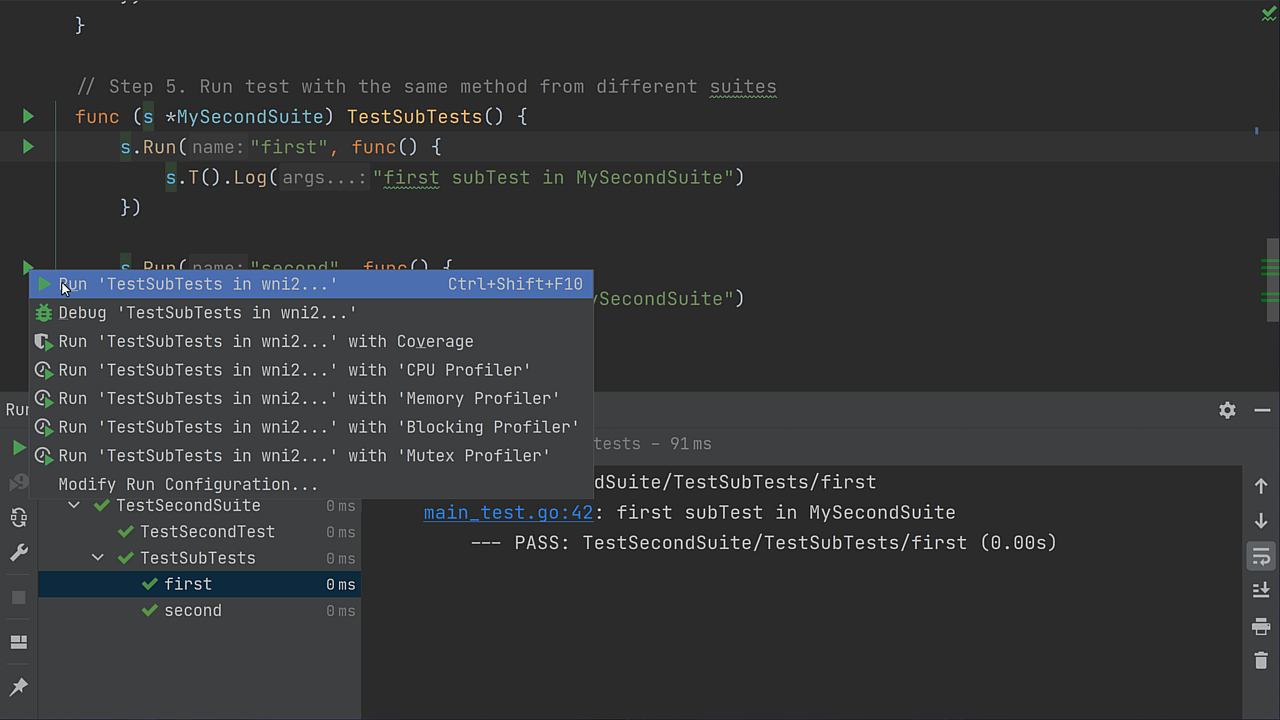The image size is (1280, 720).
Task: Click the restore layout icon
Action: pos(19,642)
